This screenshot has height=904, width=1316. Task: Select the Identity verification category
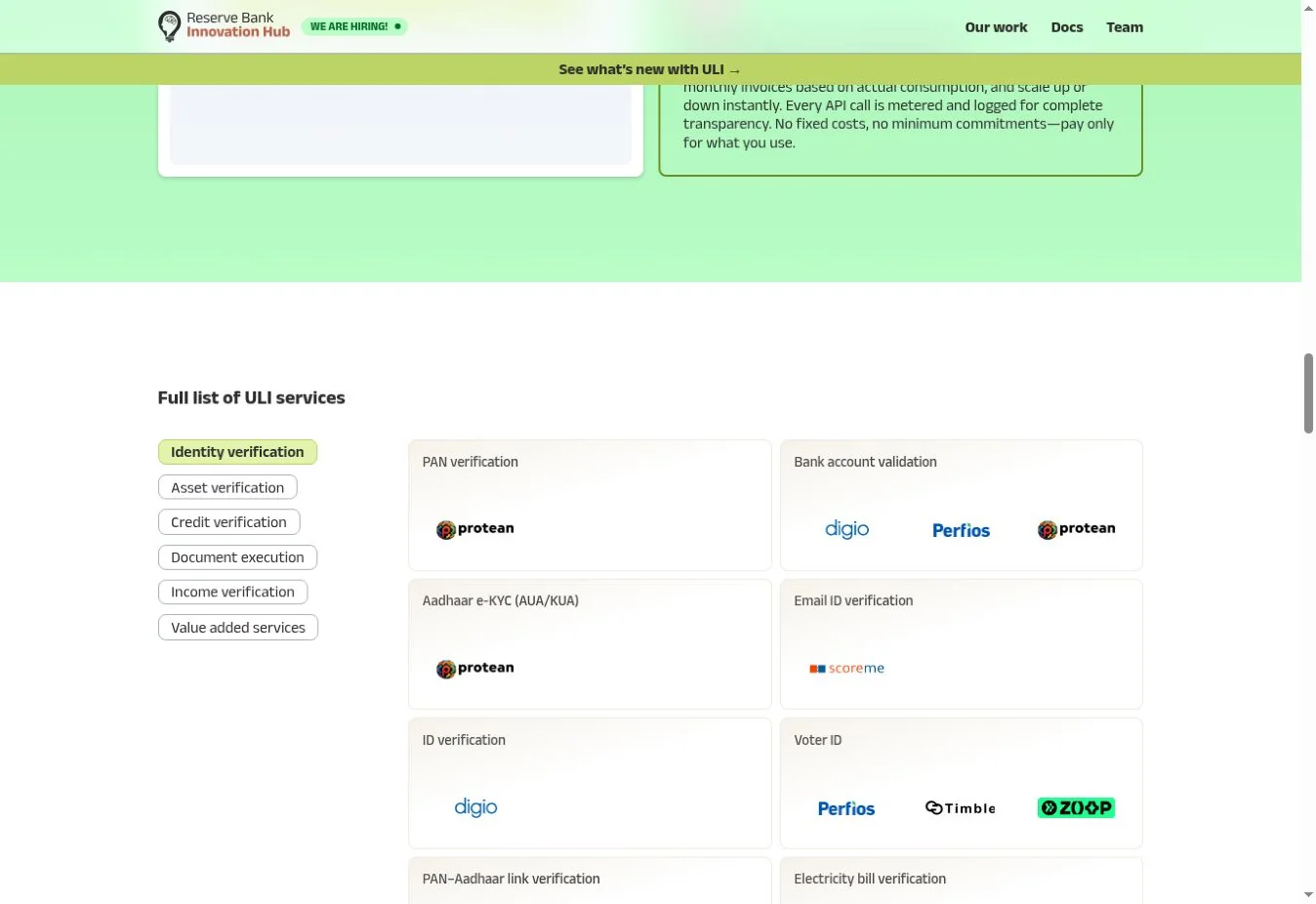[x=237, y=452]
